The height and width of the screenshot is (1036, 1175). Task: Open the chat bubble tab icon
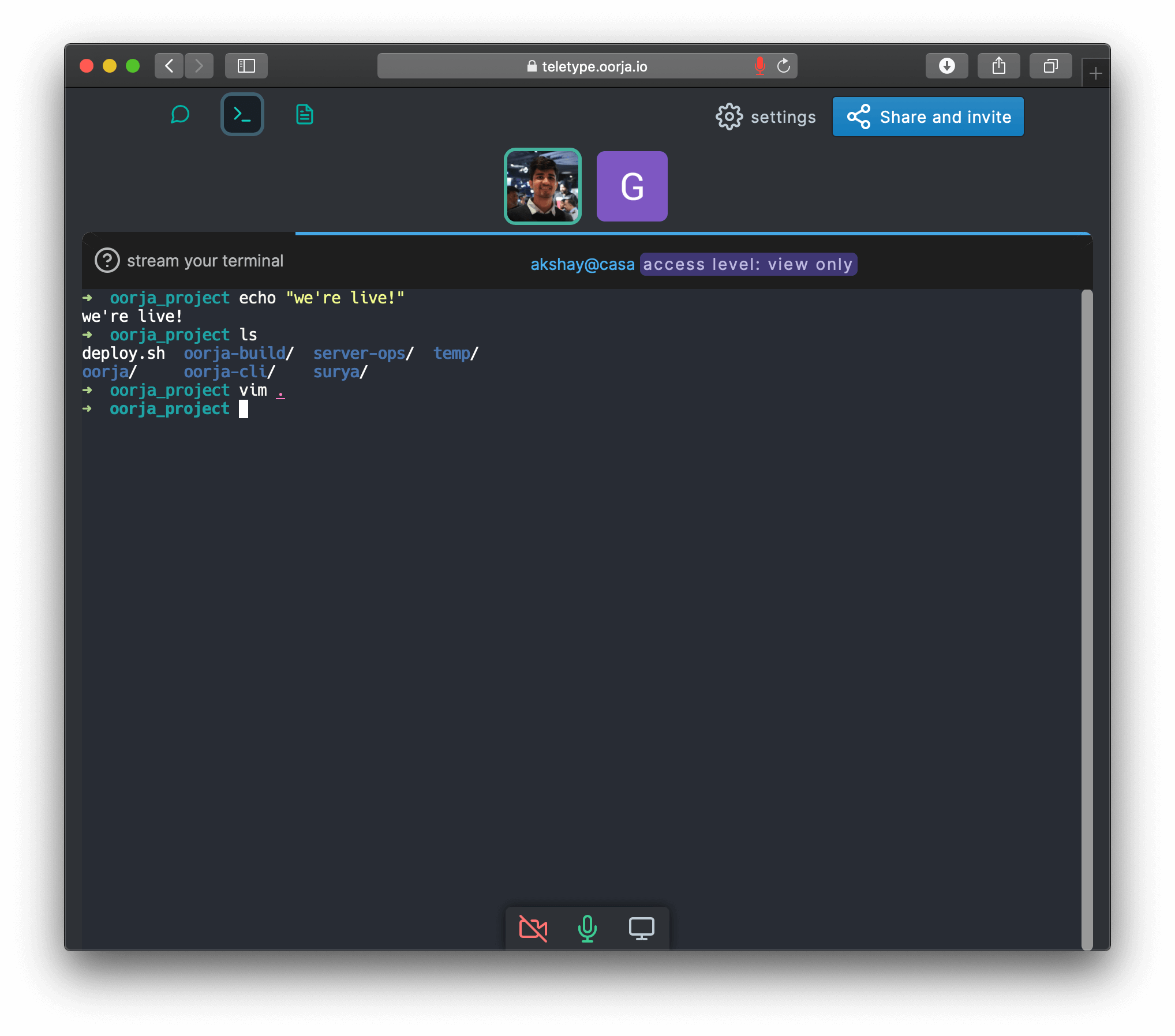(x=180, y=115)
